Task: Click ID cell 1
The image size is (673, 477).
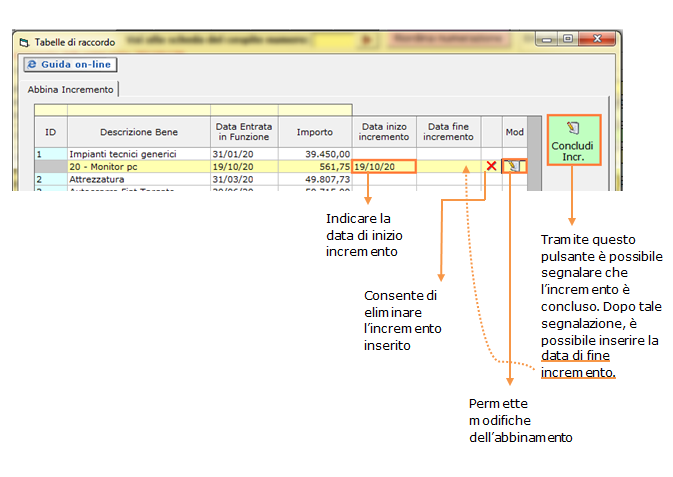Action: coord(51,154)
